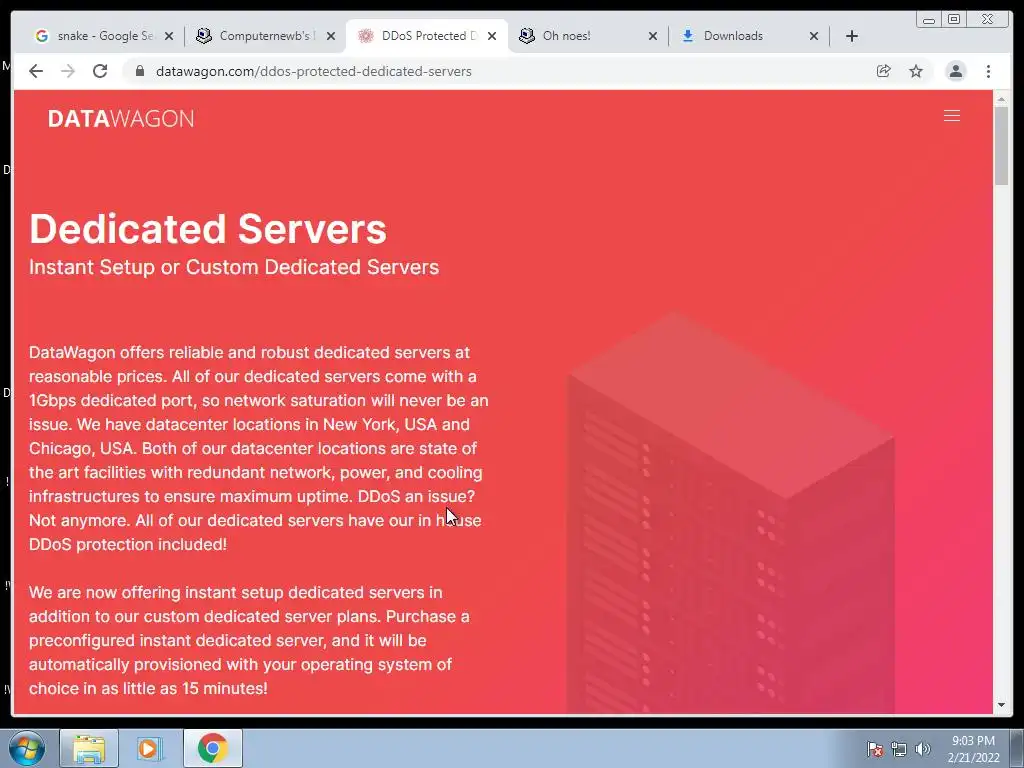This screenshot has height=768, width=1024.
Task: Open the DataWagon hamburger menu
Action: pyautogui.click(x=952, y=116)
